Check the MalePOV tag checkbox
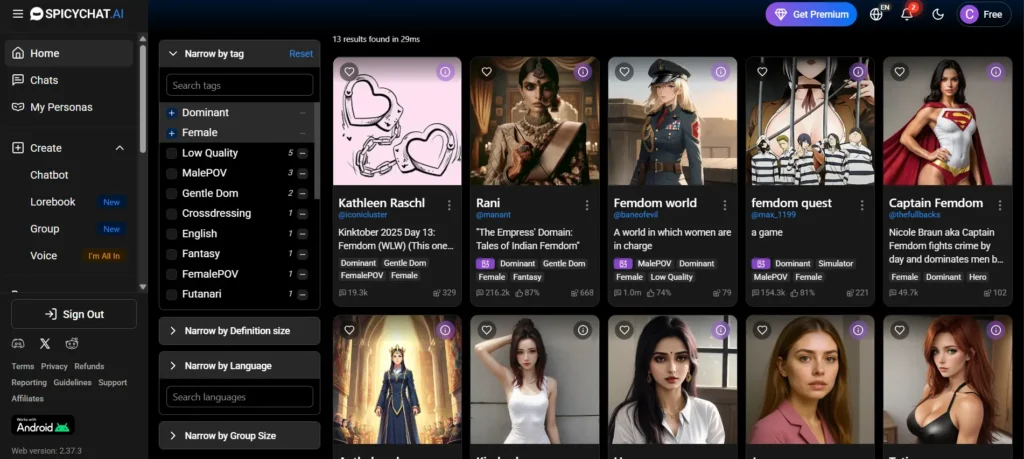1024x459 pixels. 172,174
